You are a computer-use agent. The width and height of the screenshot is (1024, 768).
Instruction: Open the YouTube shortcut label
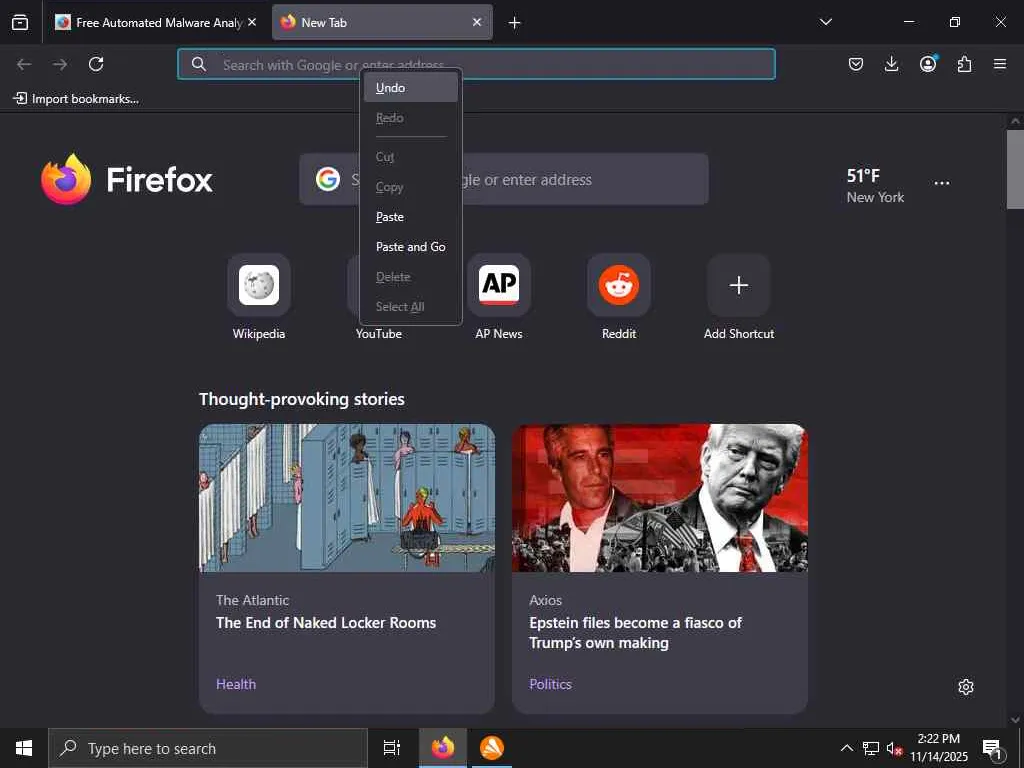point(379,334)
